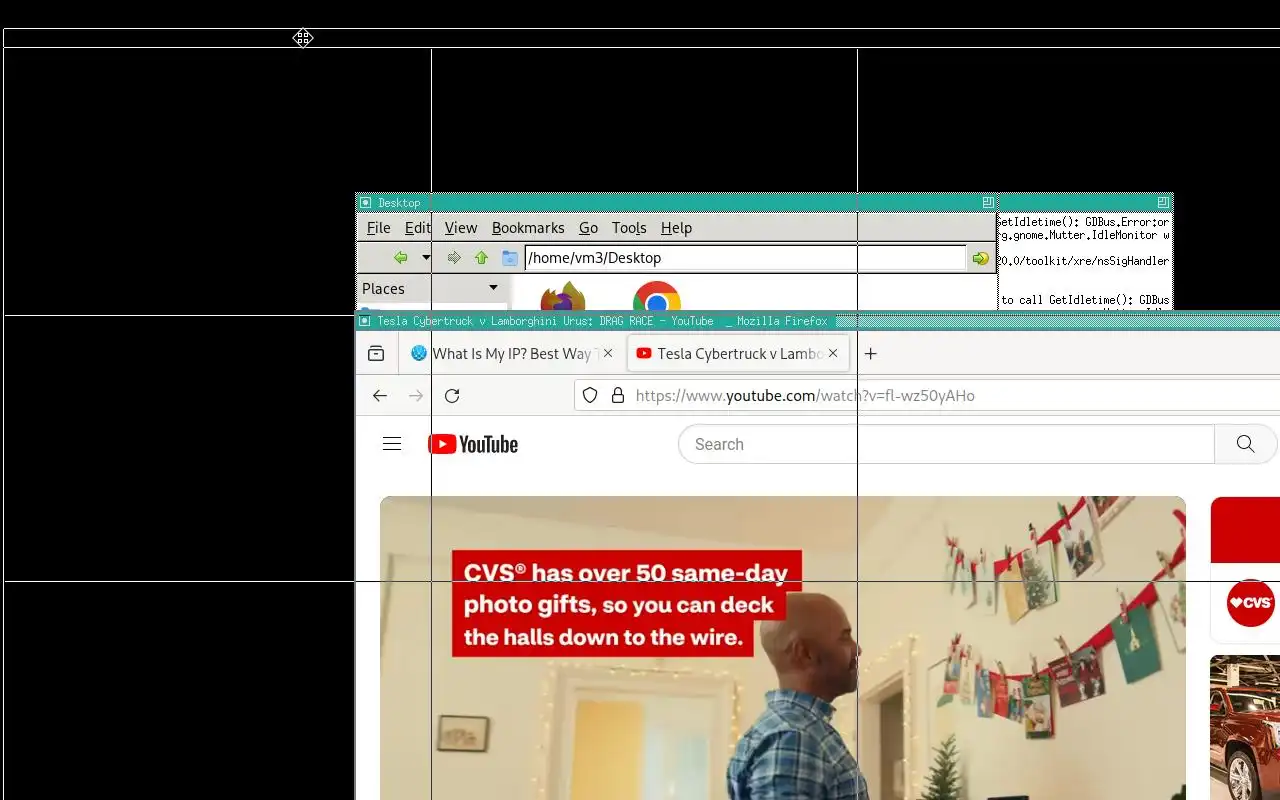This screenshot has width=1280, height=800.
Task: Go up to parent folder with up arrow
Action: pyautogui.click(x=481, y=258)
